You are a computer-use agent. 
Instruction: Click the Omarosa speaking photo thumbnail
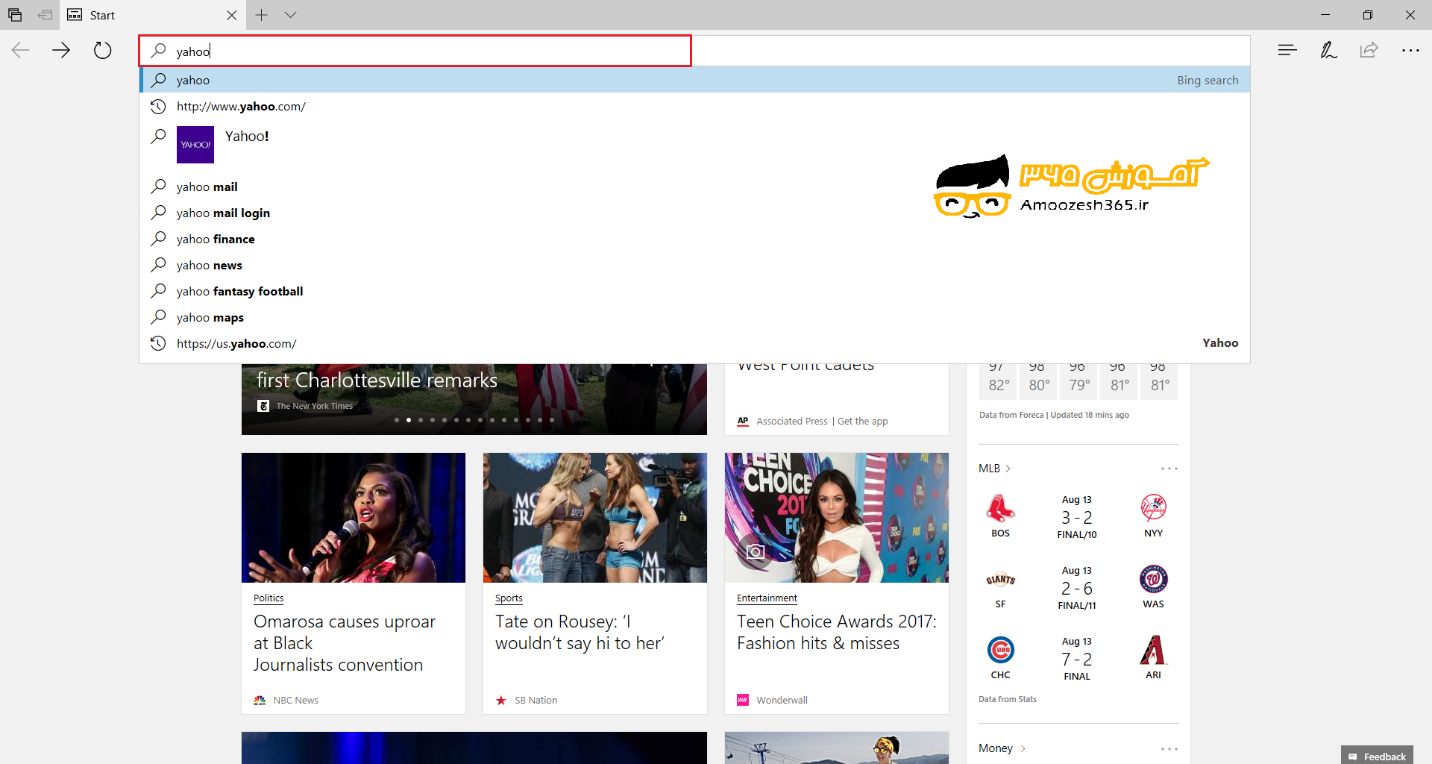(354, 518)
